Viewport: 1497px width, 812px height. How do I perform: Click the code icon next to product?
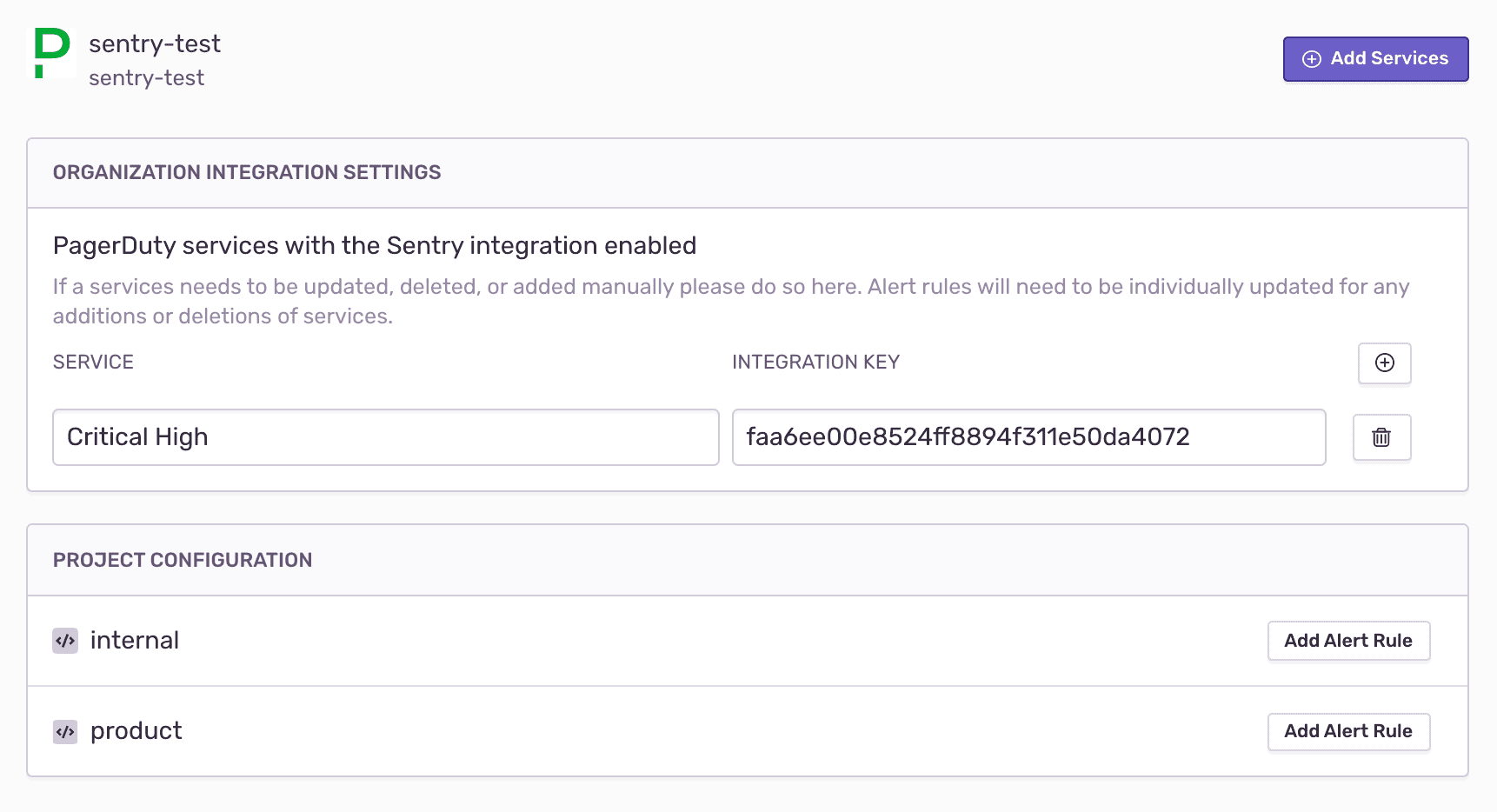[x=65, y=731]
